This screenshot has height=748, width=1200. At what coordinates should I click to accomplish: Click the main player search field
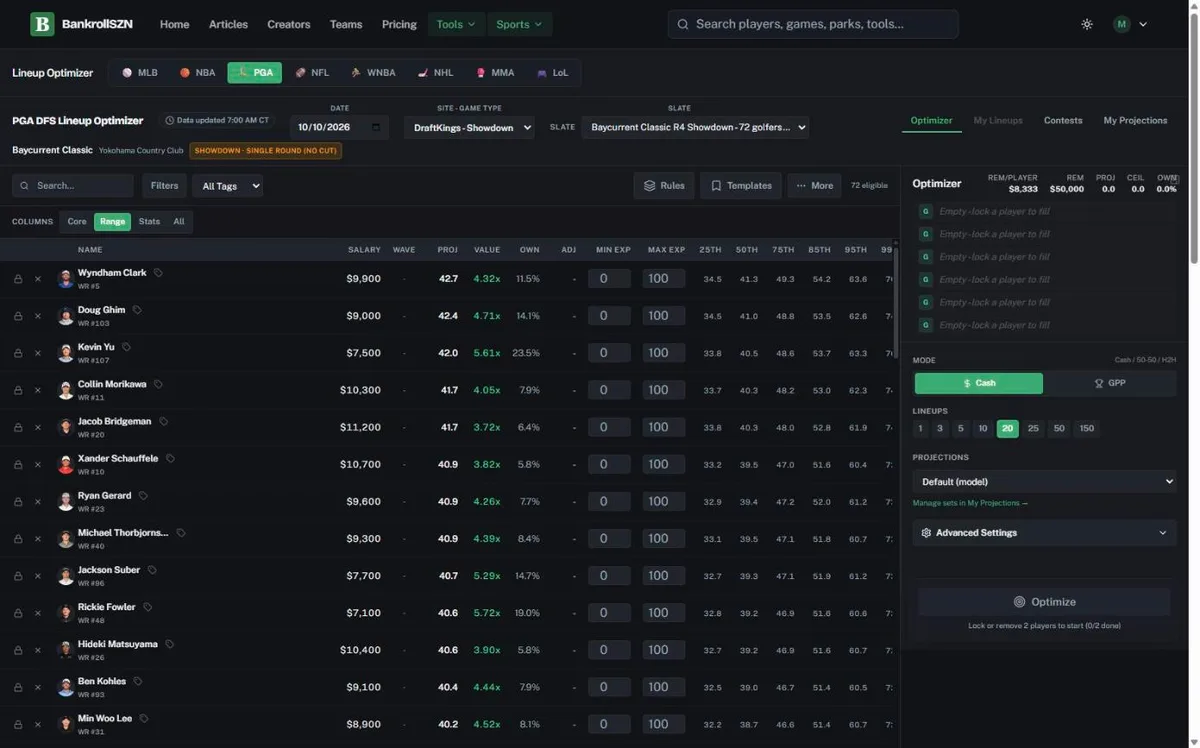pyautogui.click(x=813, y=24)
